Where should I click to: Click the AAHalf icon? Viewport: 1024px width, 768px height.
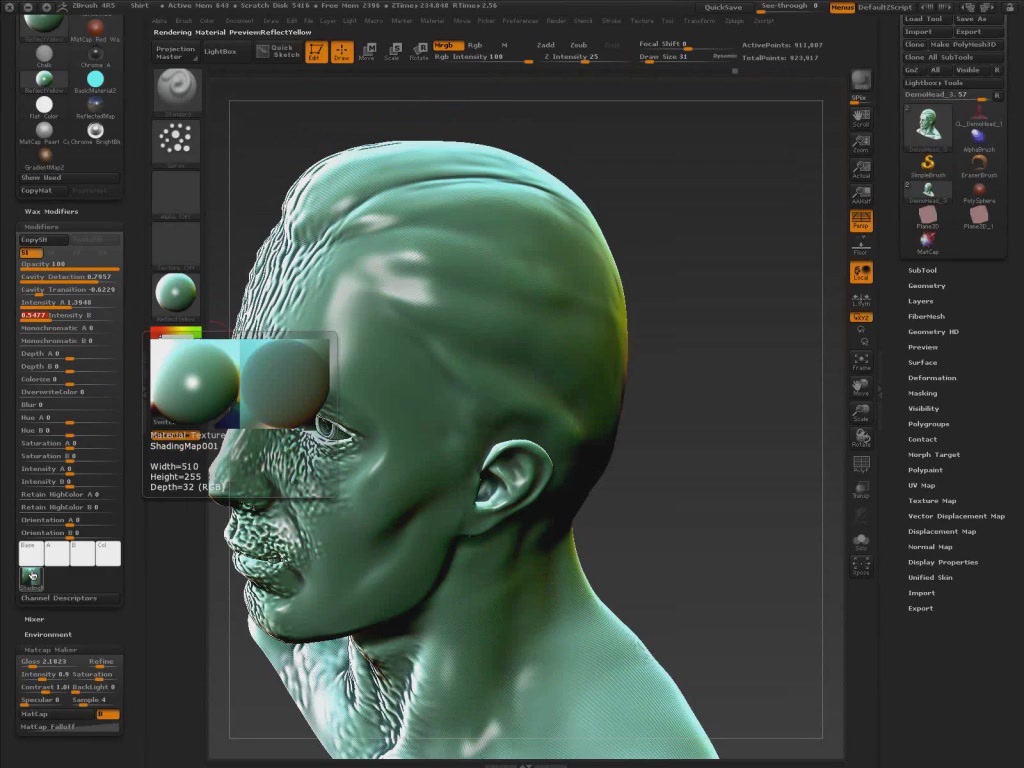click(861, 195)
